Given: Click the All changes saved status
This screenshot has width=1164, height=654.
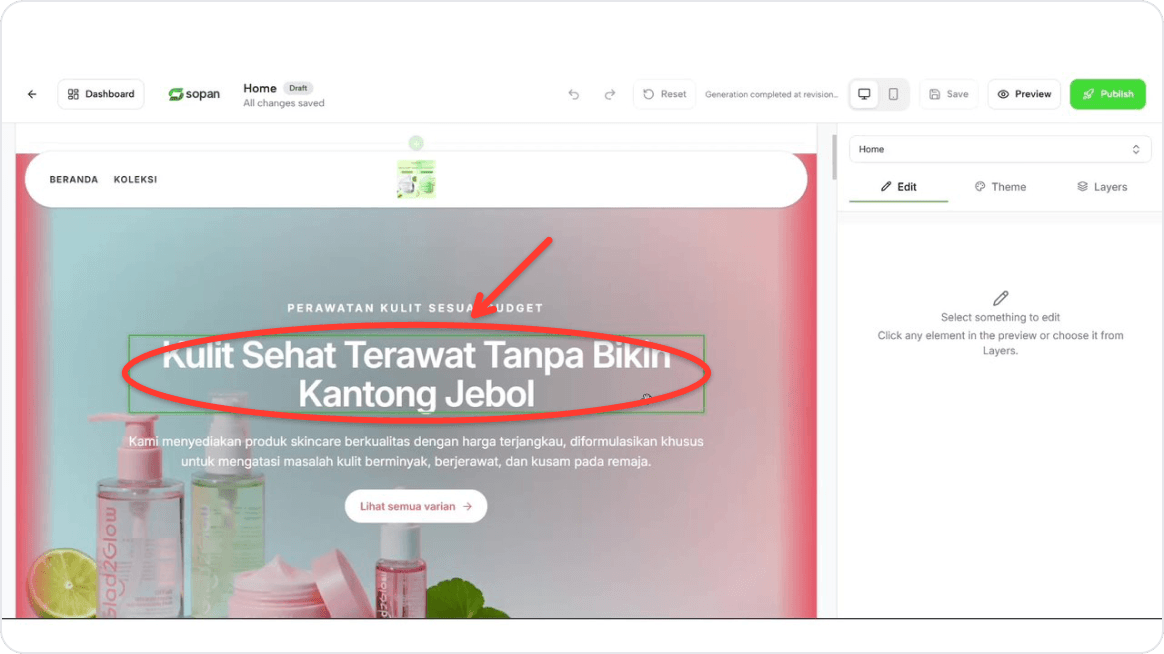Looking at the screenshot, I should (284, 103).
